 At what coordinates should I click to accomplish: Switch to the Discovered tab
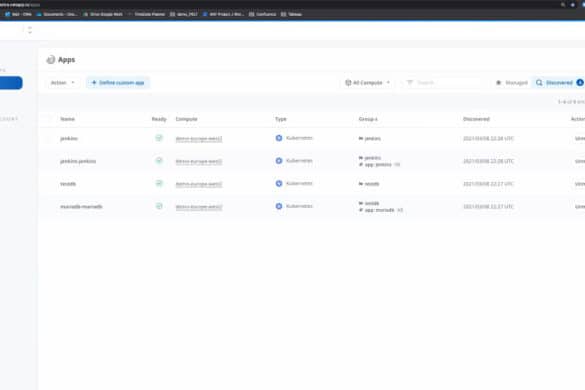click(559, 82)
